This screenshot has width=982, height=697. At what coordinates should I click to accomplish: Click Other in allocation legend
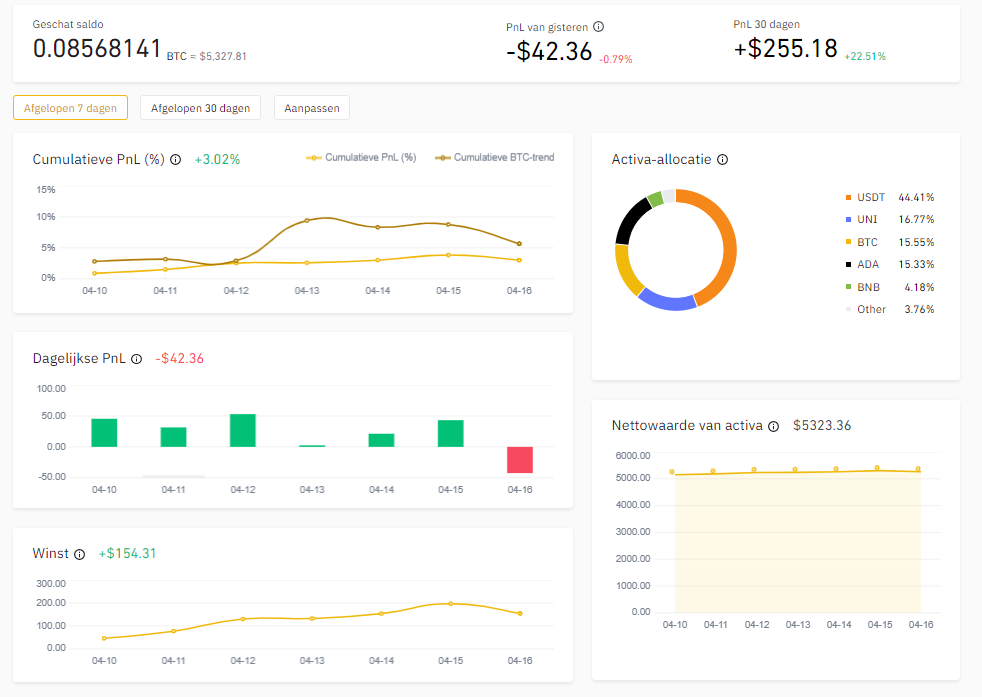[x=870, y=309]
